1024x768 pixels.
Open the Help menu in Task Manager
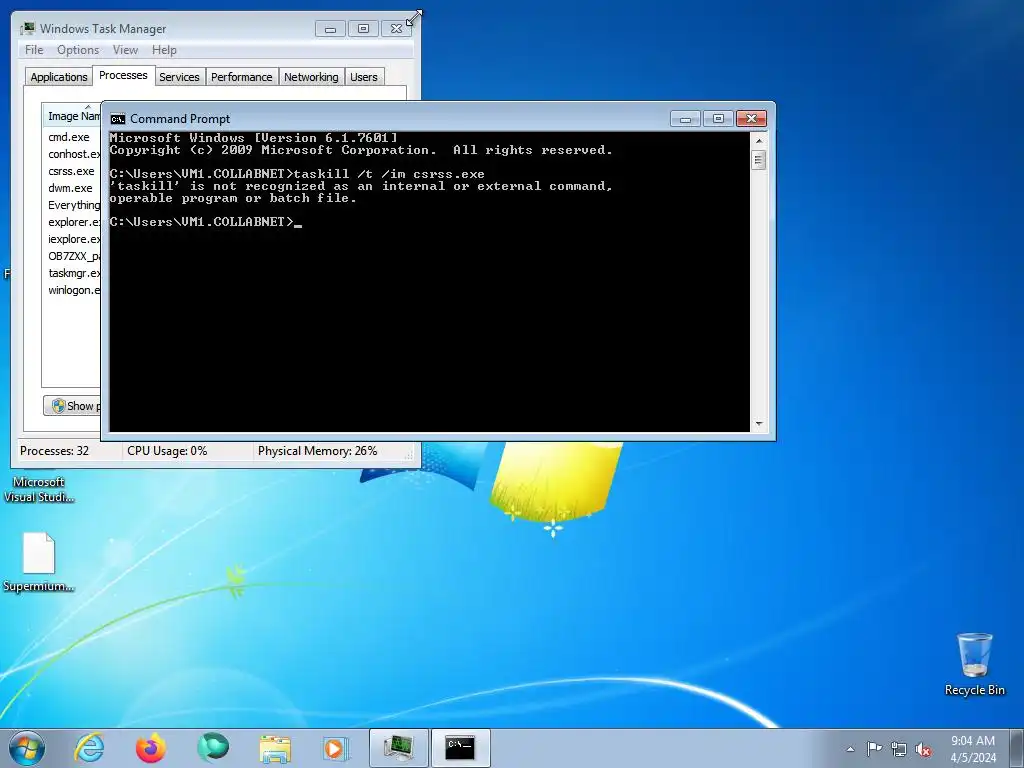[164, 50]
